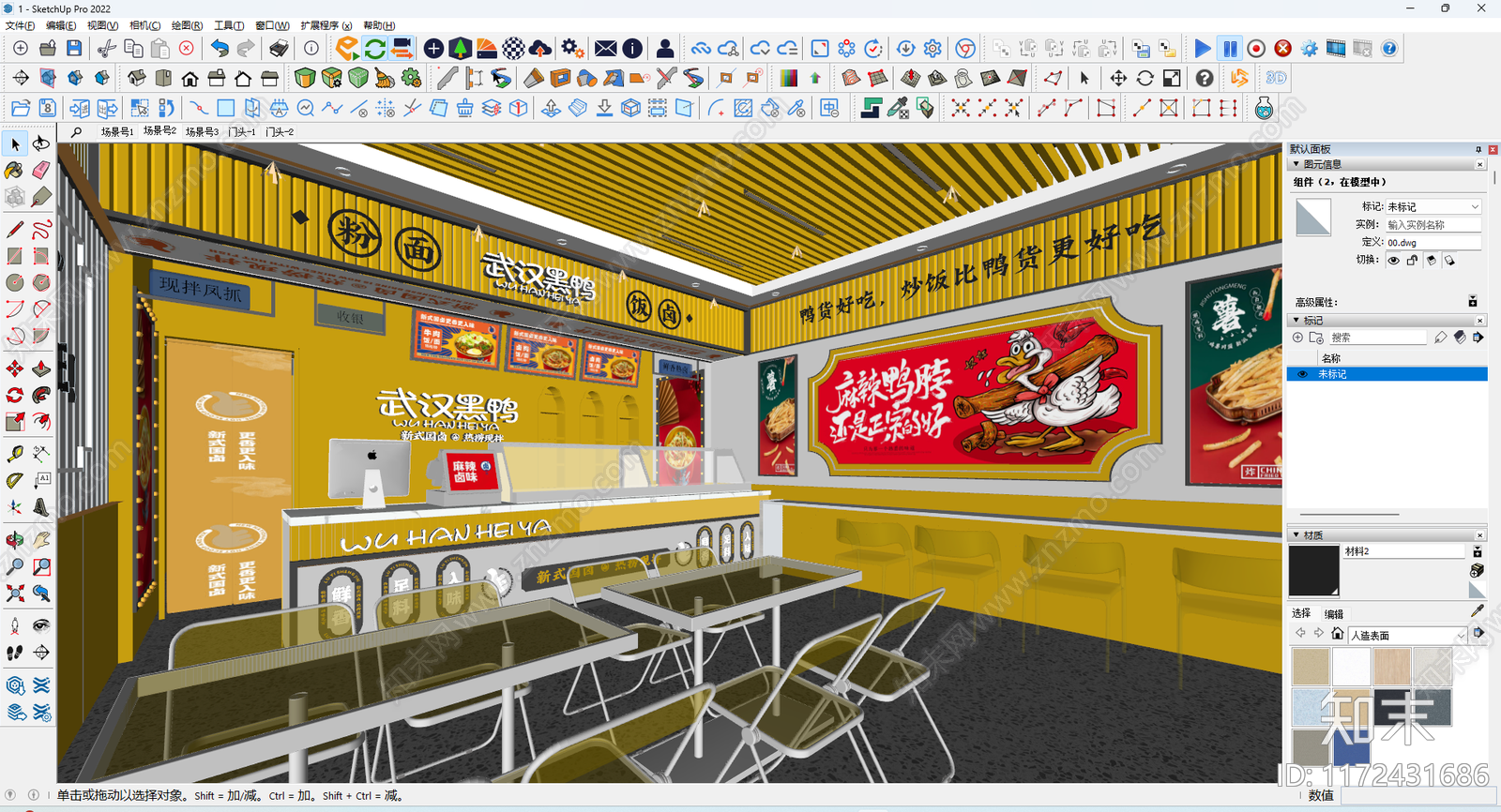Activate the Push/Pull tool

click(41, 368)
